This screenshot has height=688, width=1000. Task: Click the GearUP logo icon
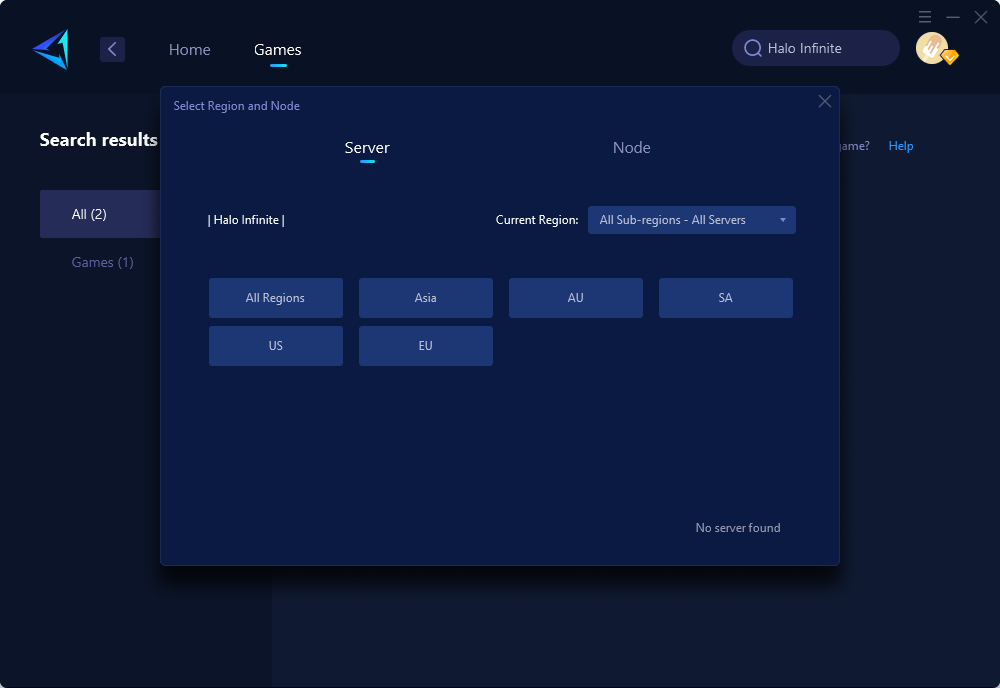click(x=51, y=49)
